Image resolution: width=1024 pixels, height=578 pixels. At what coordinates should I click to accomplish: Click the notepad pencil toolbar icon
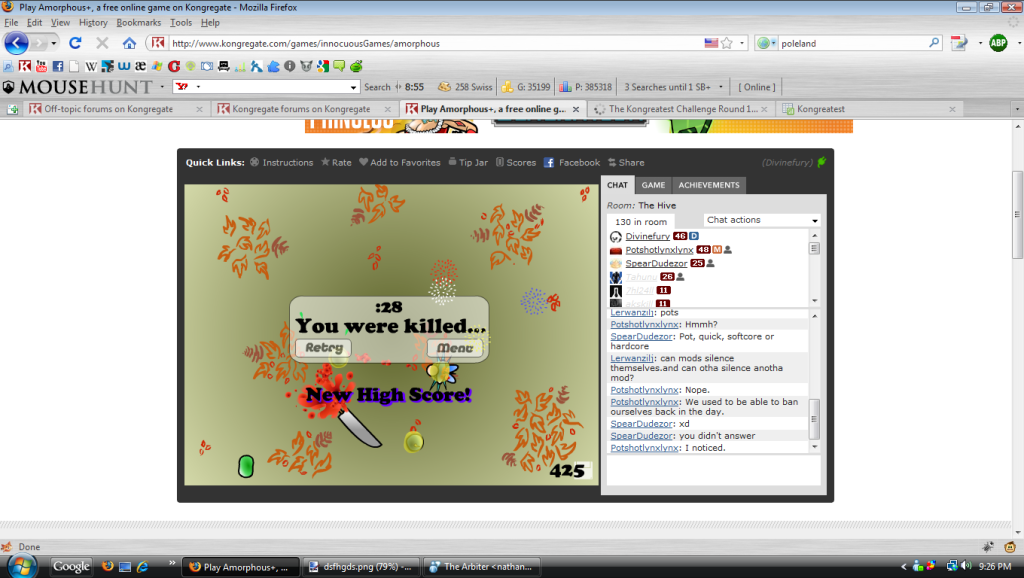959,43
